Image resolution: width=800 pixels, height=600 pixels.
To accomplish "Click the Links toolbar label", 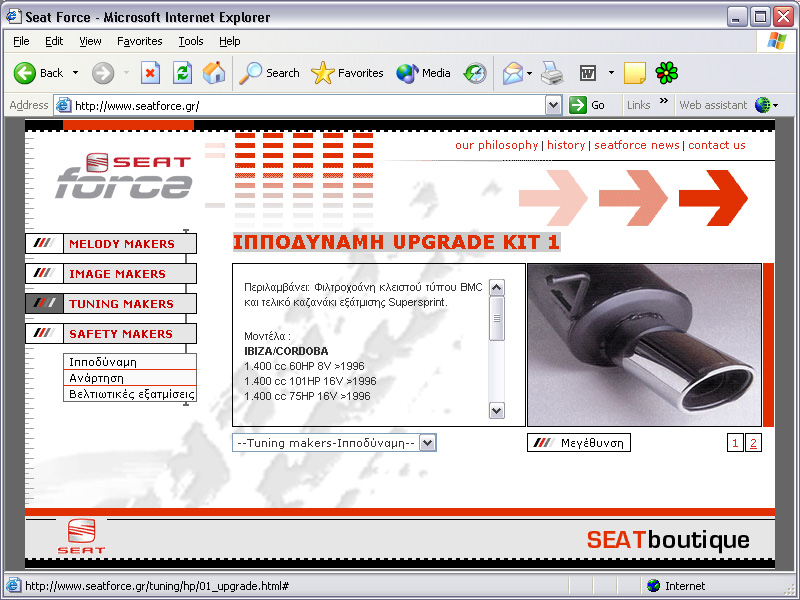I will [638, 105].
